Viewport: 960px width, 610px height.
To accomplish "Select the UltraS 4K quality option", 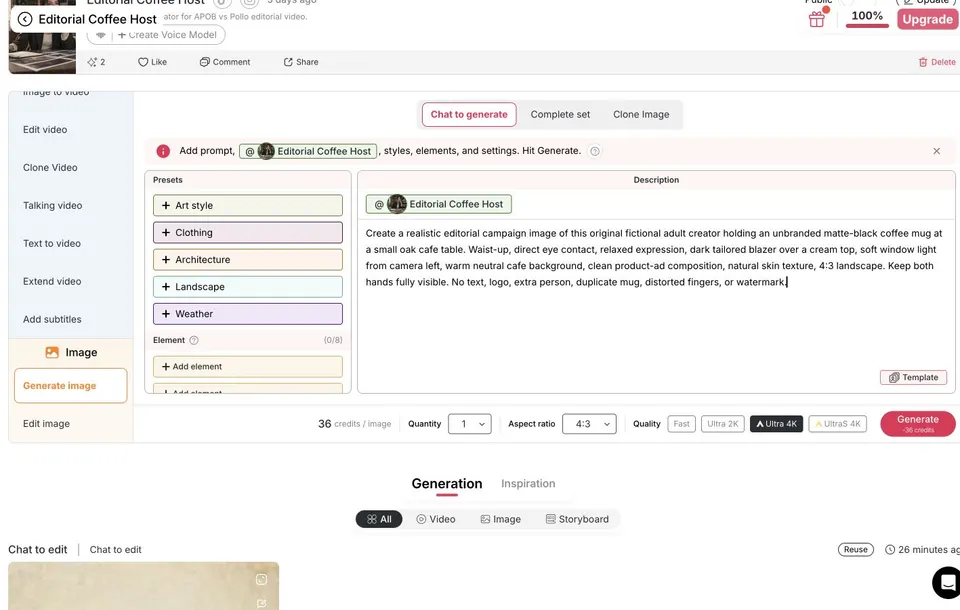I will [x=838, y=424].
